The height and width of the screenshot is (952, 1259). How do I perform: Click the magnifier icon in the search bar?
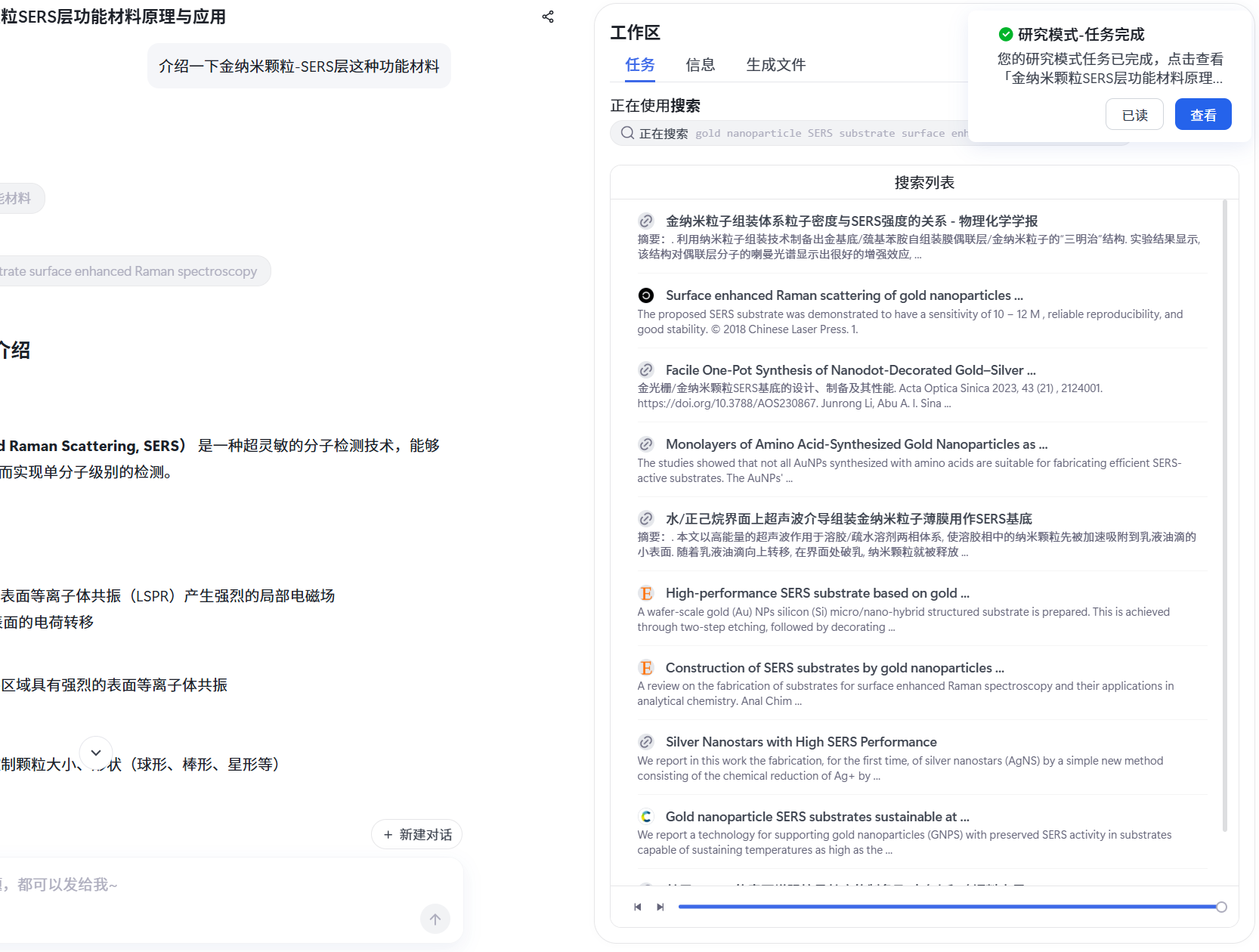click(x=627, y=133)
